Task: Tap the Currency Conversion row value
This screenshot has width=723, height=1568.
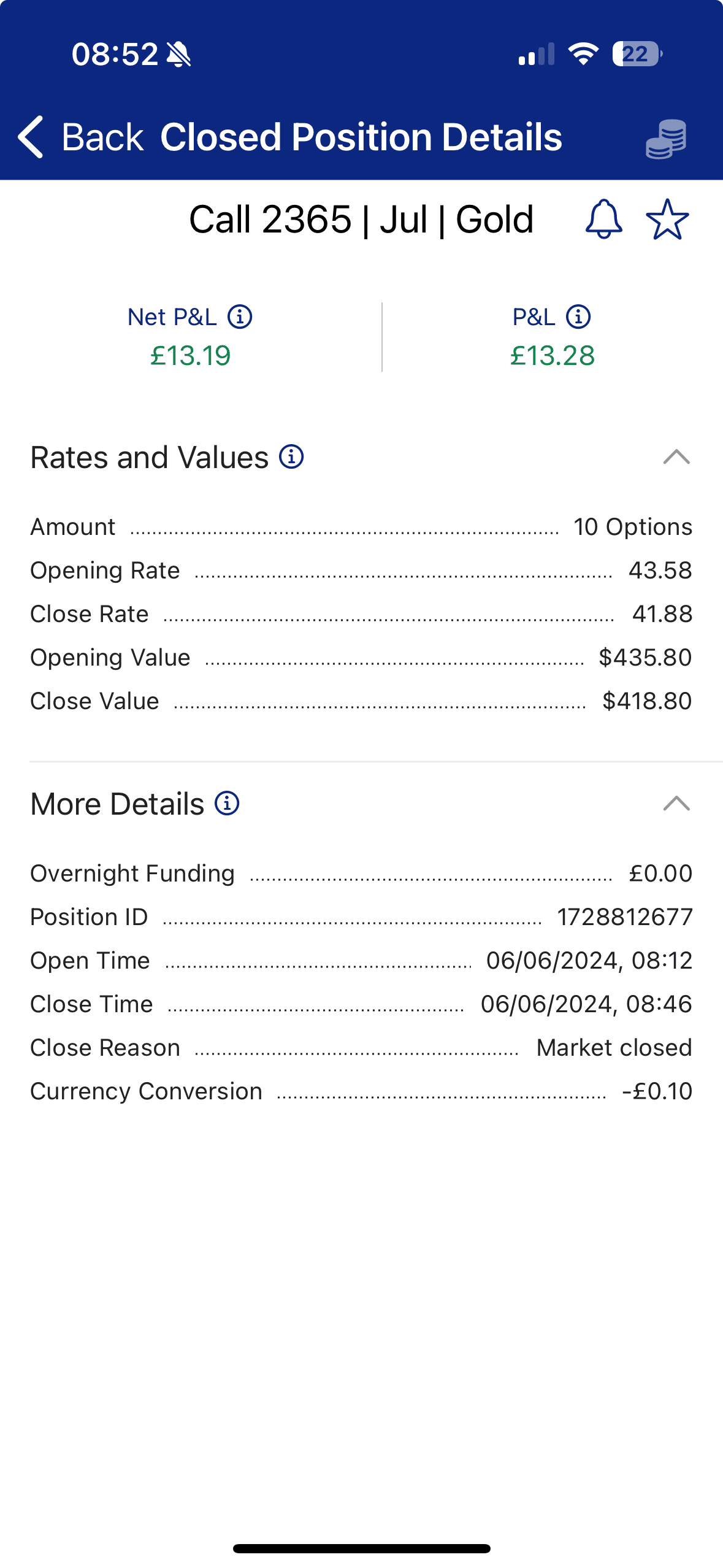Action: (657, 1091)
